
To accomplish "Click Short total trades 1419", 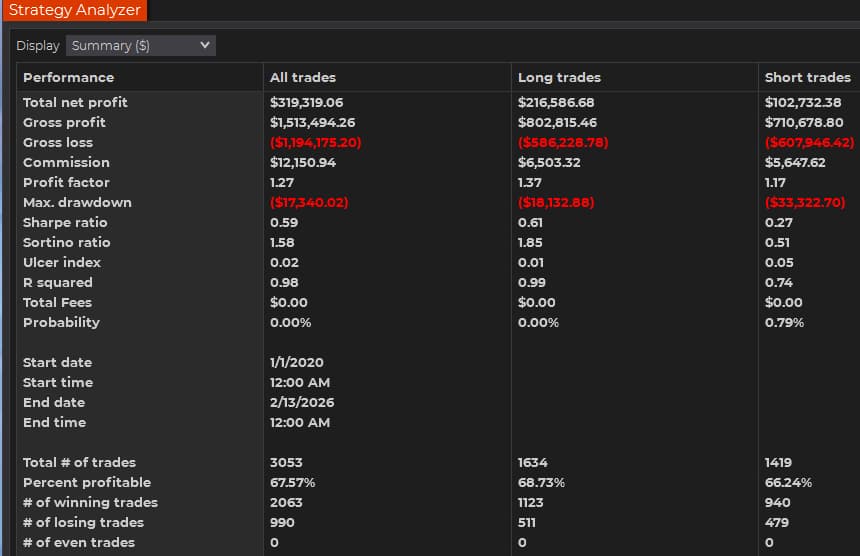I will (x=778, y=462).
